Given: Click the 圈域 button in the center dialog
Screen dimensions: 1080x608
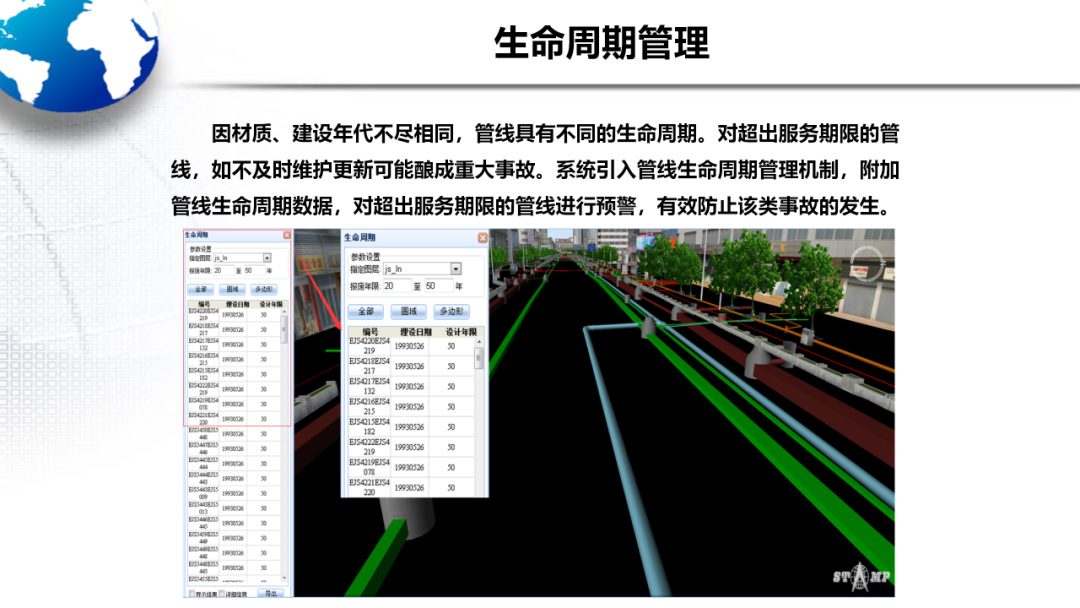Looking at the screenshot, I should coord(409,311).
